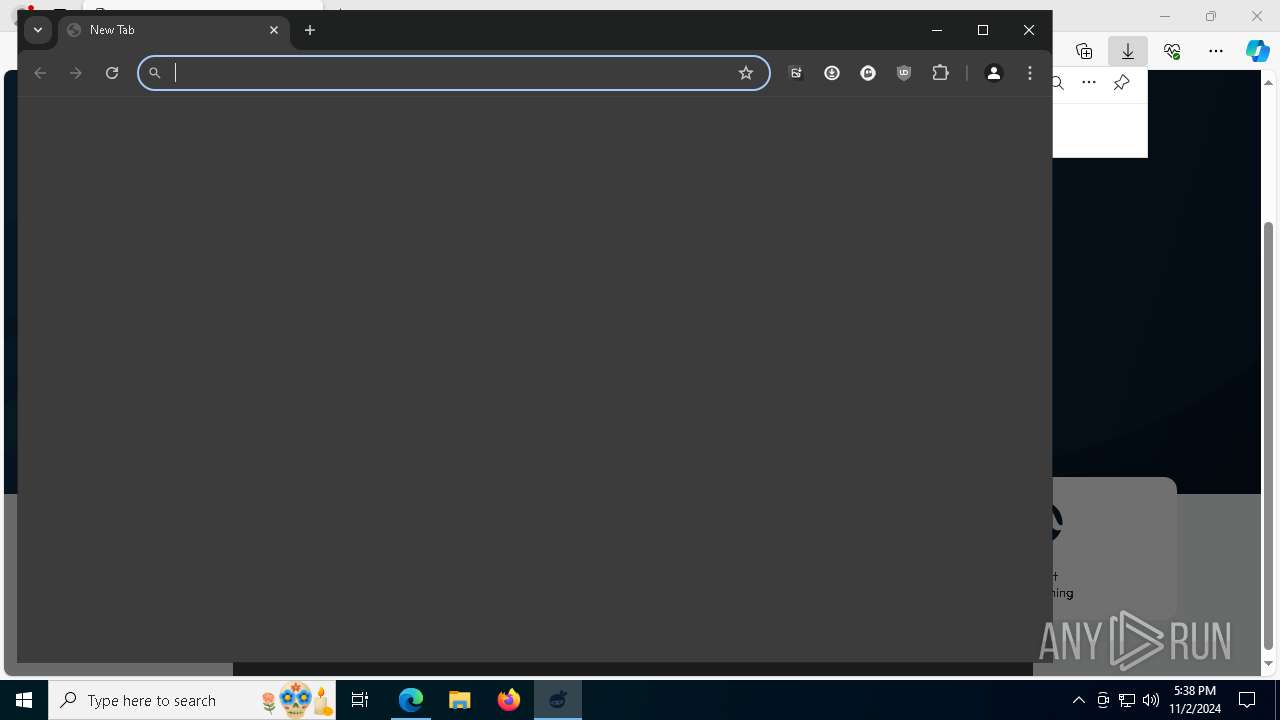
Task: Open the user profile avatar
Action: click(994, 73)
